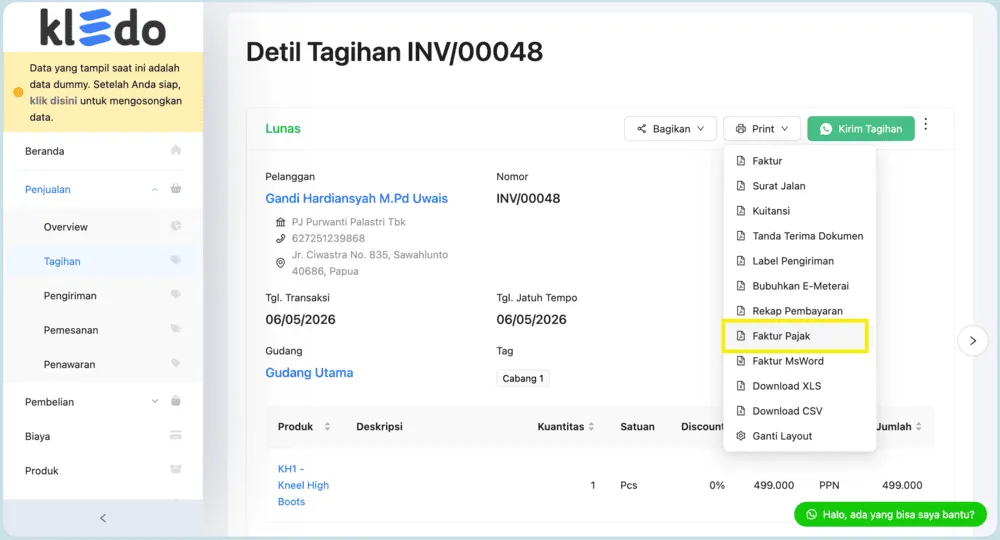Click the three-dot more options icon
The image size is (1000, 540).
pos(925,124)
